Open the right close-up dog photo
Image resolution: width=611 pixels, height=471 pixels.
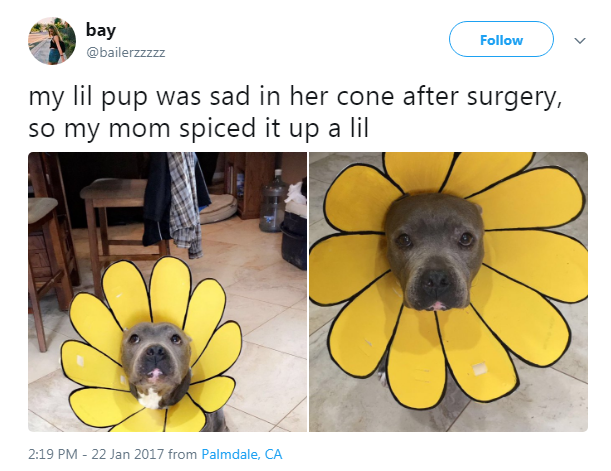(x=449, y=292)
